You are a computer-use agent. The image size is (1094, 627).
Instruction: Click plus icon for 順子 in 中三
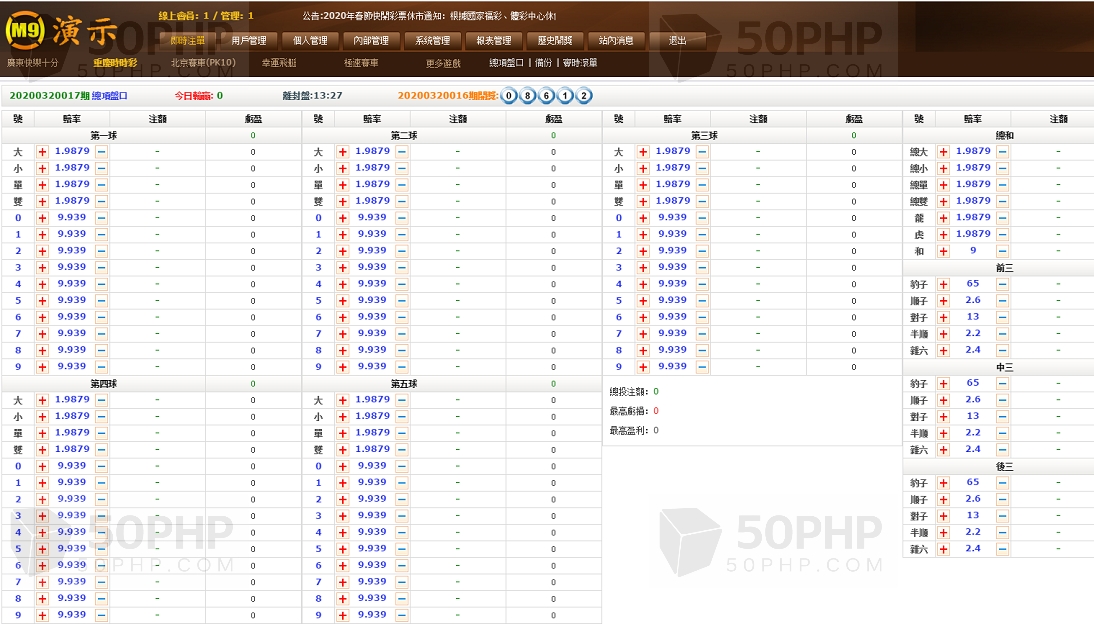(943, 400)
